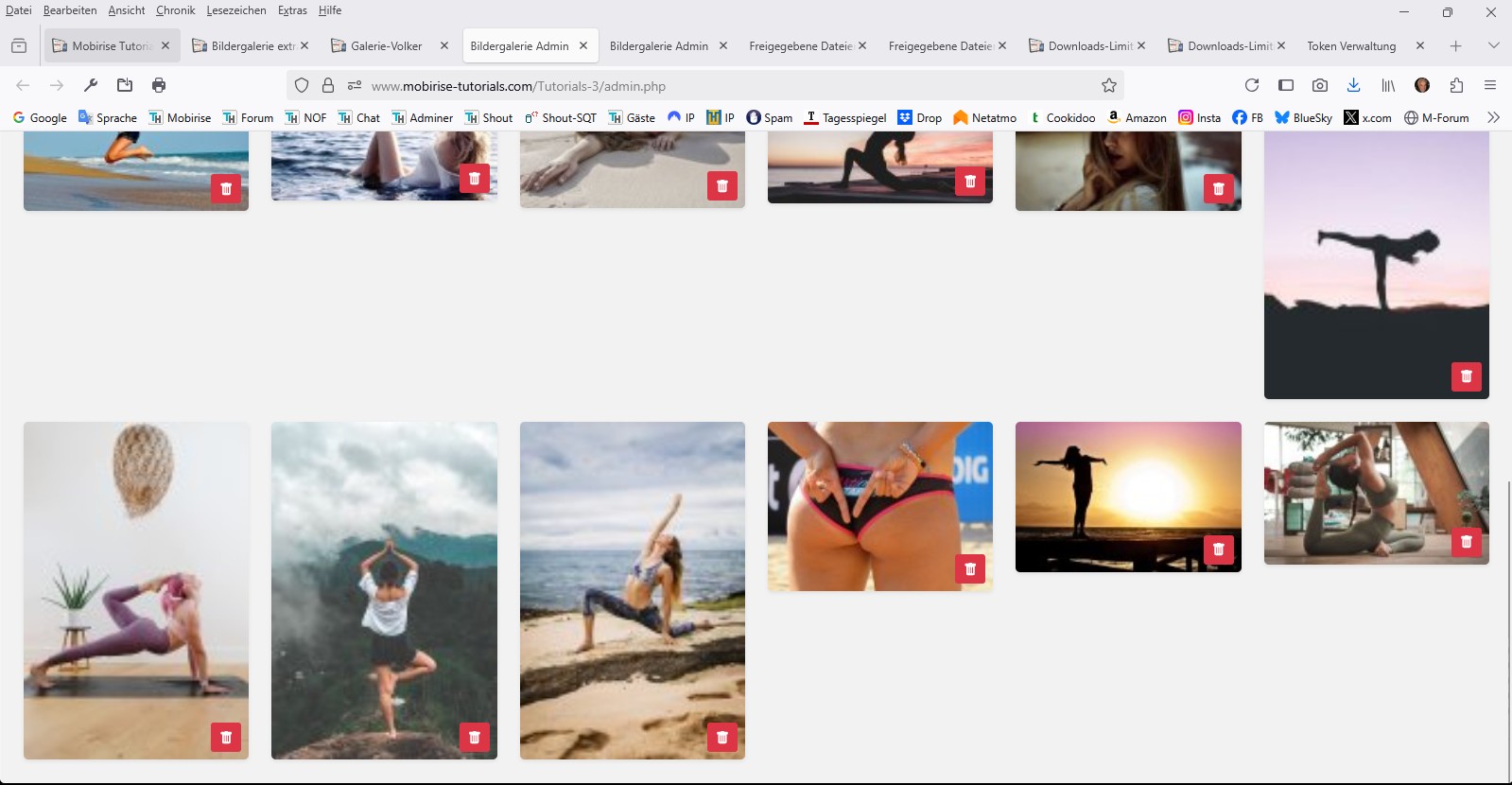Click trash icon on tree pose photo
This screenshot has width=1512, height=785.
coord(474,737)
